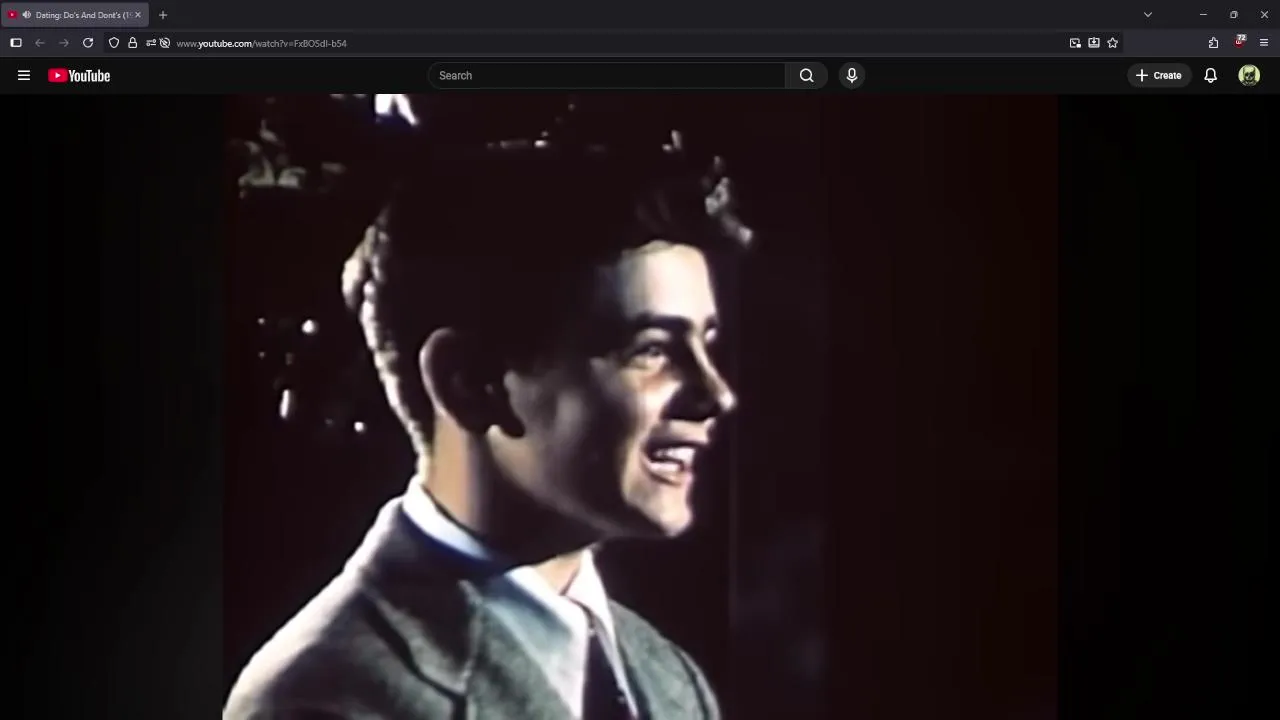Open YouTube notifications bell
Screen dimensions: 1280x720
pos(1210,76)
